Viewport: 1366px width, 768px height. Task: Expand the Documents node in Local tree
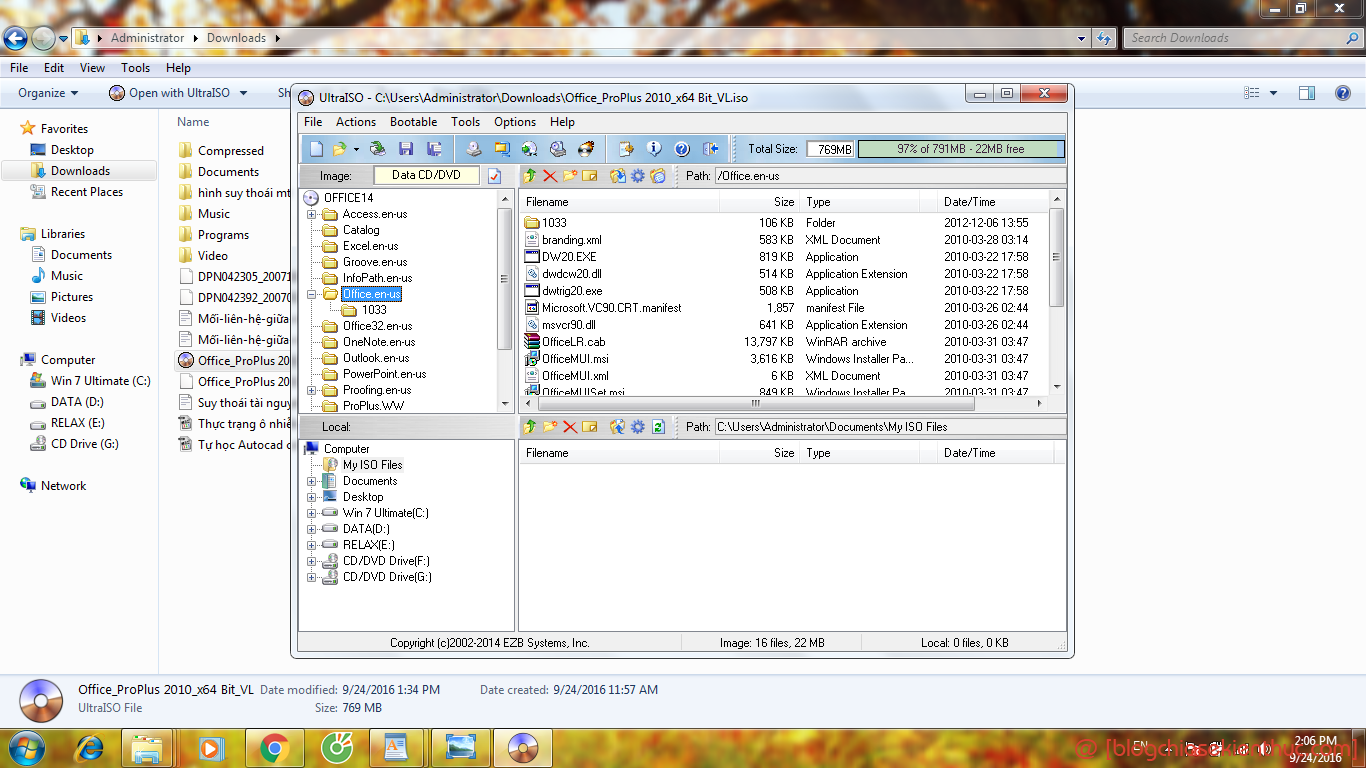312,481
